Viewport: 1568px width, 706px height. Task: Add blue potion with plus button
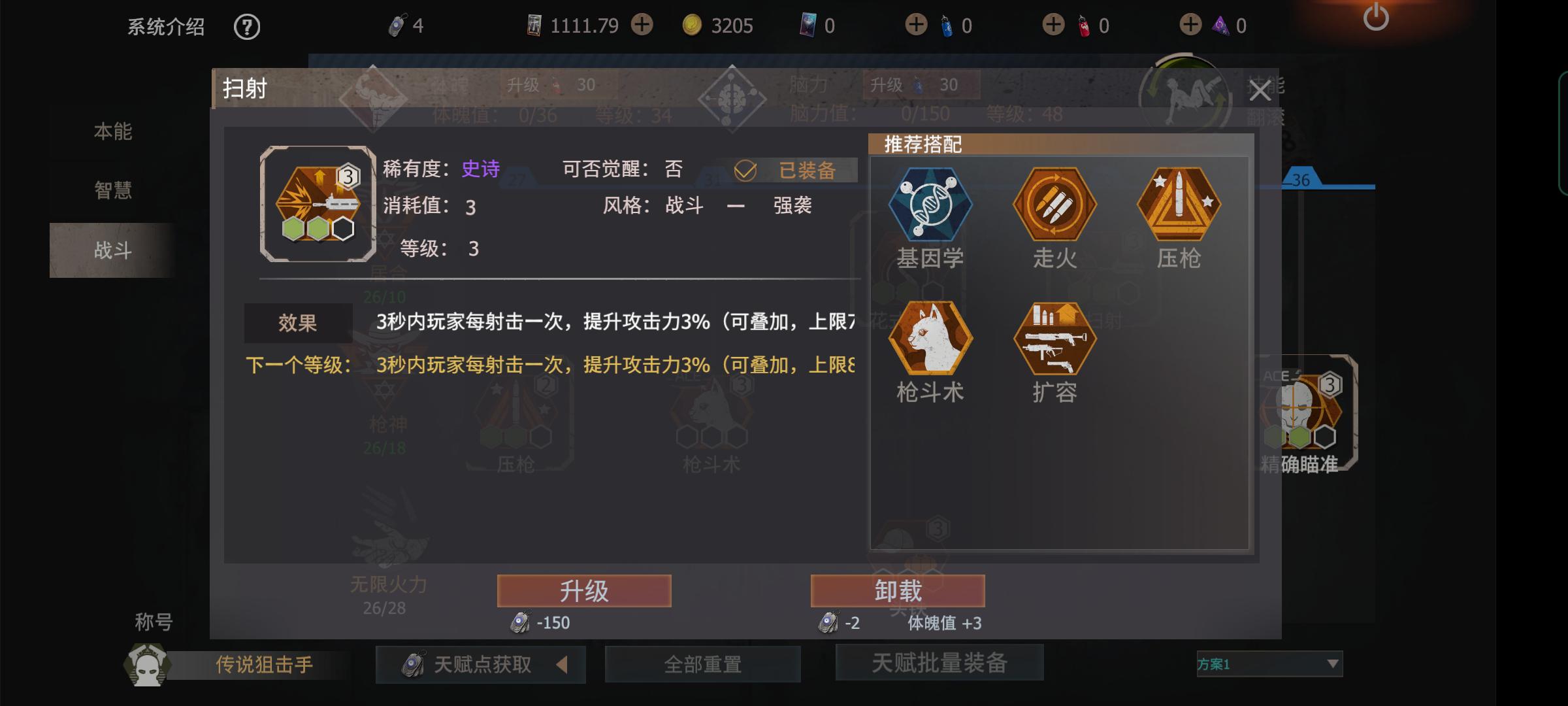point(916,25)
